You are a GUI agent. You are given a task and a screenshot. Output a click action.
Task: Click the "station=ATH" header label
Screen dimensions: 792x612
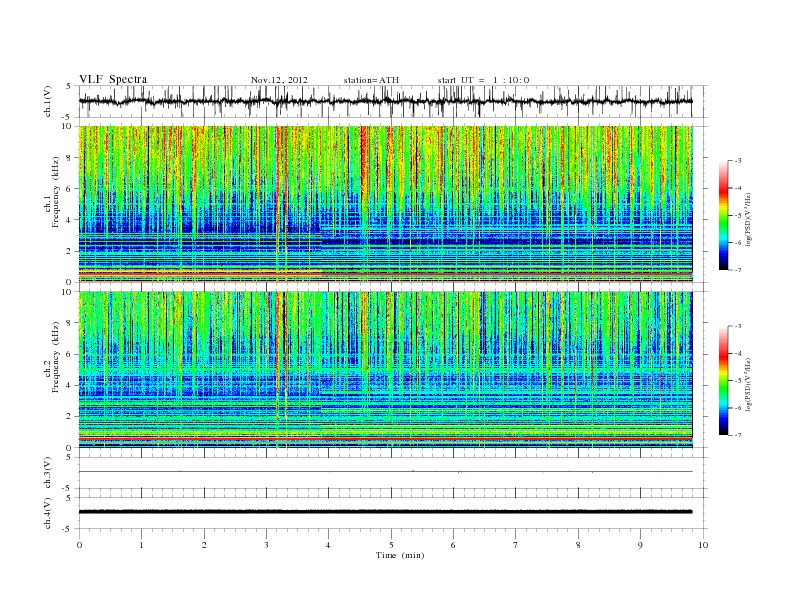[371, 80]
